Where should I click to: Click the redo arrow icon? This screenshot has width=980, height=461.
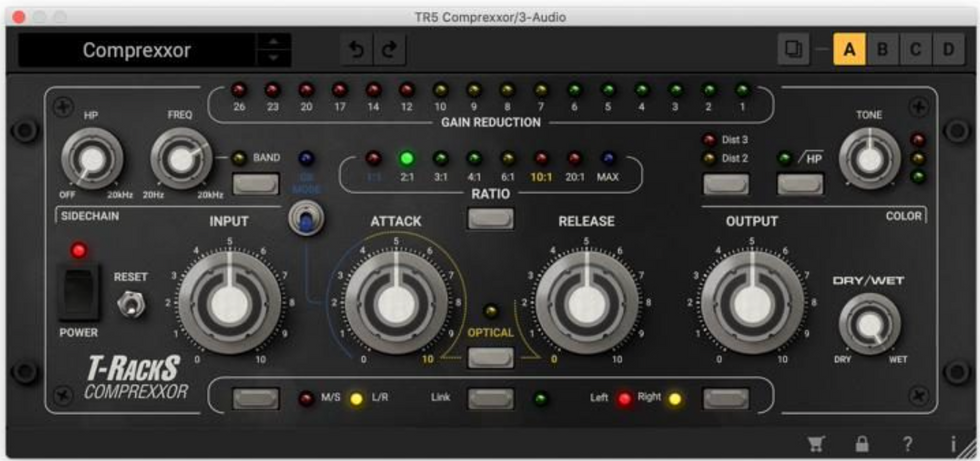pos(389,50)
